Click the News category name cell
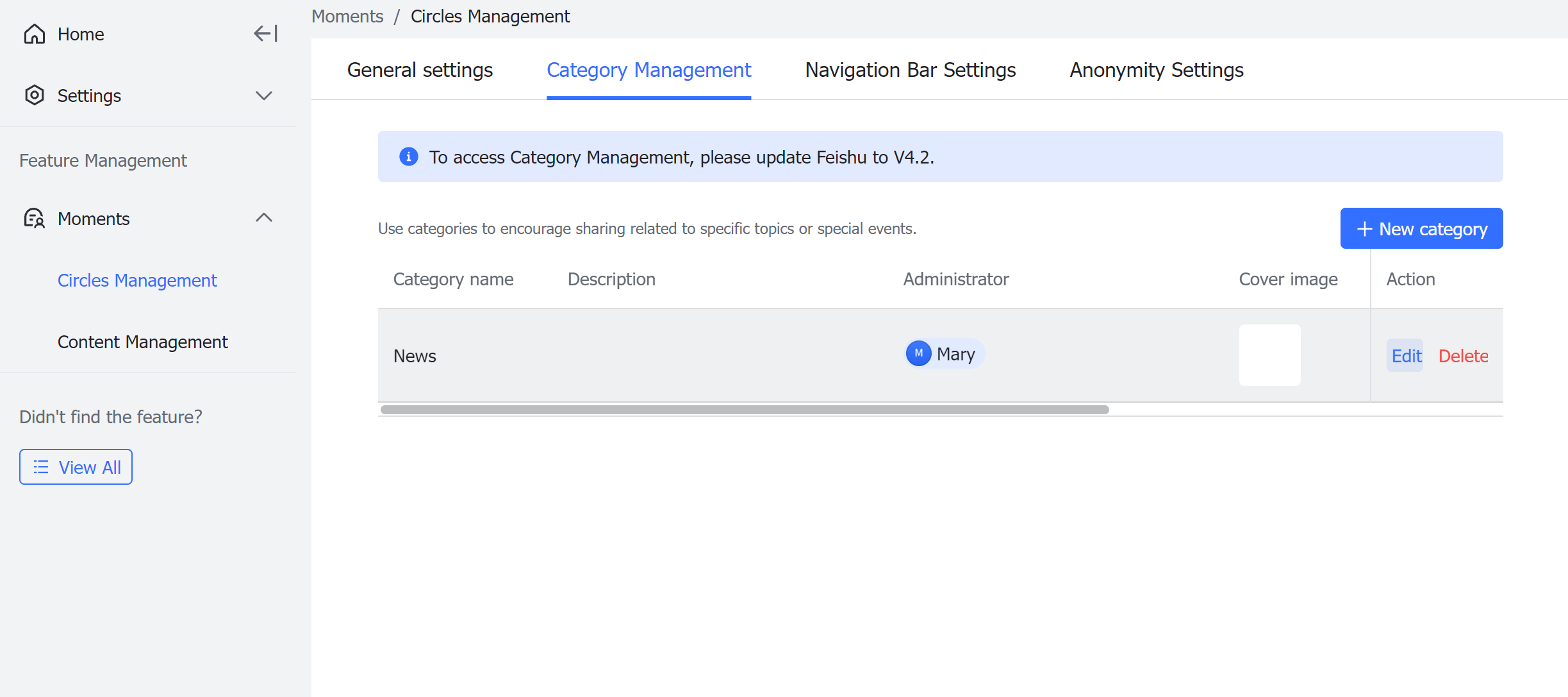Screen dimensions: 1568x697 (x=415, y=356)
